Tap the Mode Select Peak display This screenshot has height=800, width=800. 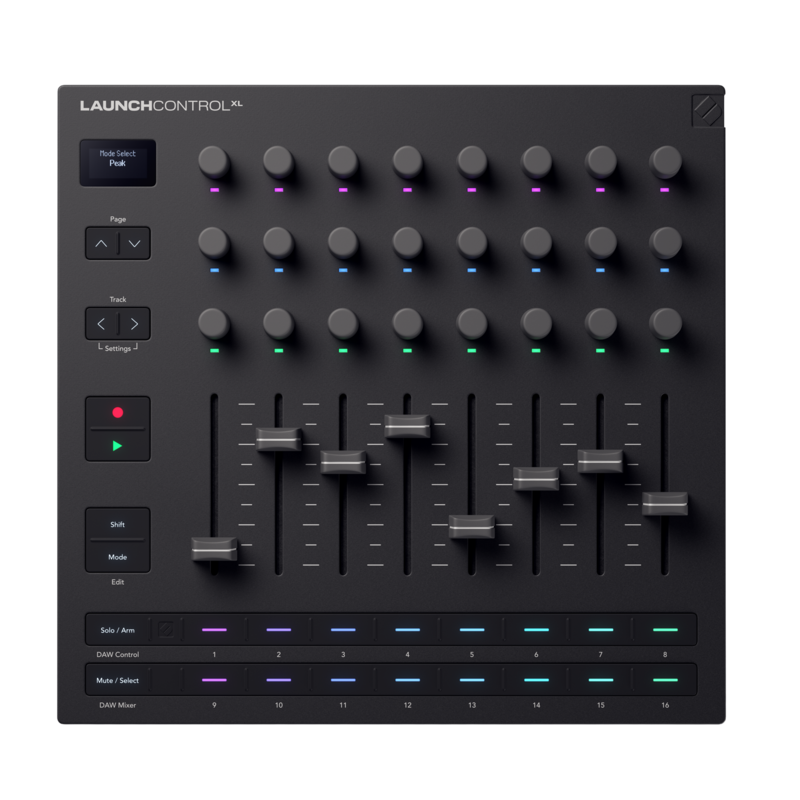118,162
